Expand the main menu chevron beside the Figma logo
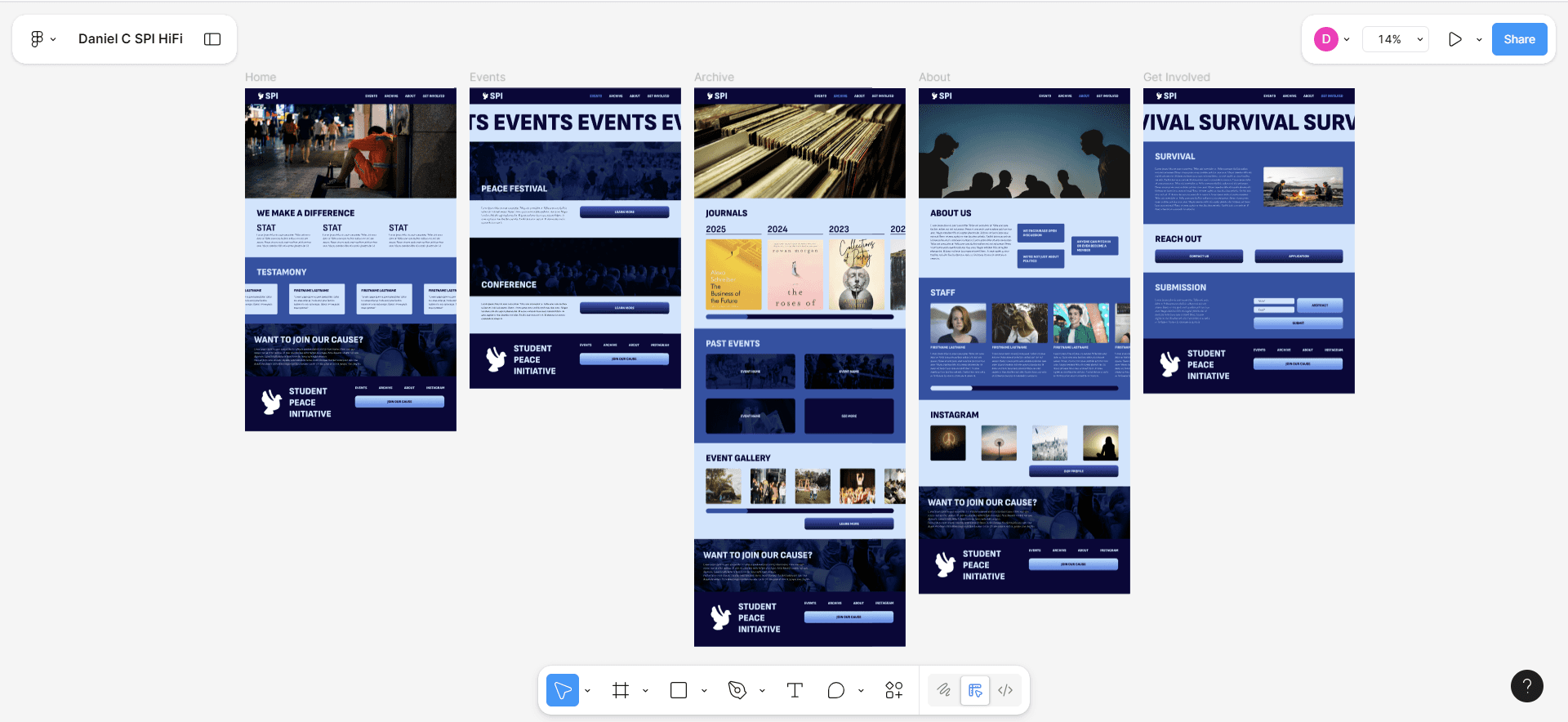 [53, 39]
